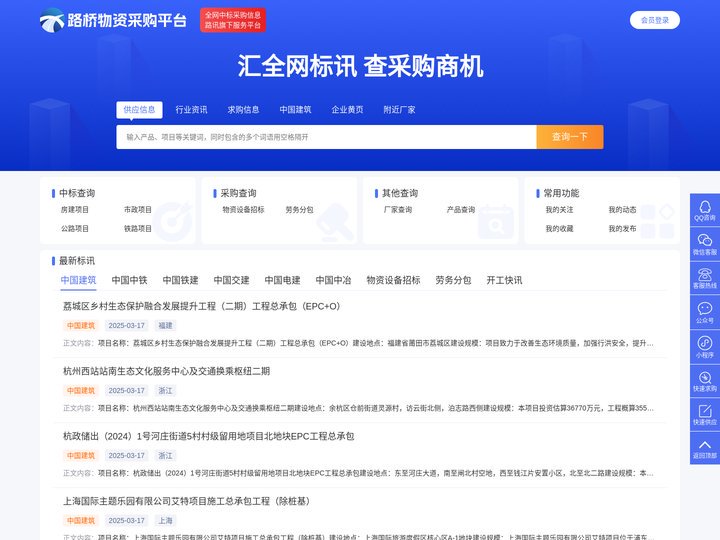This screenshot has width=720, height=540.
Task: Select the 供应信息 search tab
Action: [139, 110]
